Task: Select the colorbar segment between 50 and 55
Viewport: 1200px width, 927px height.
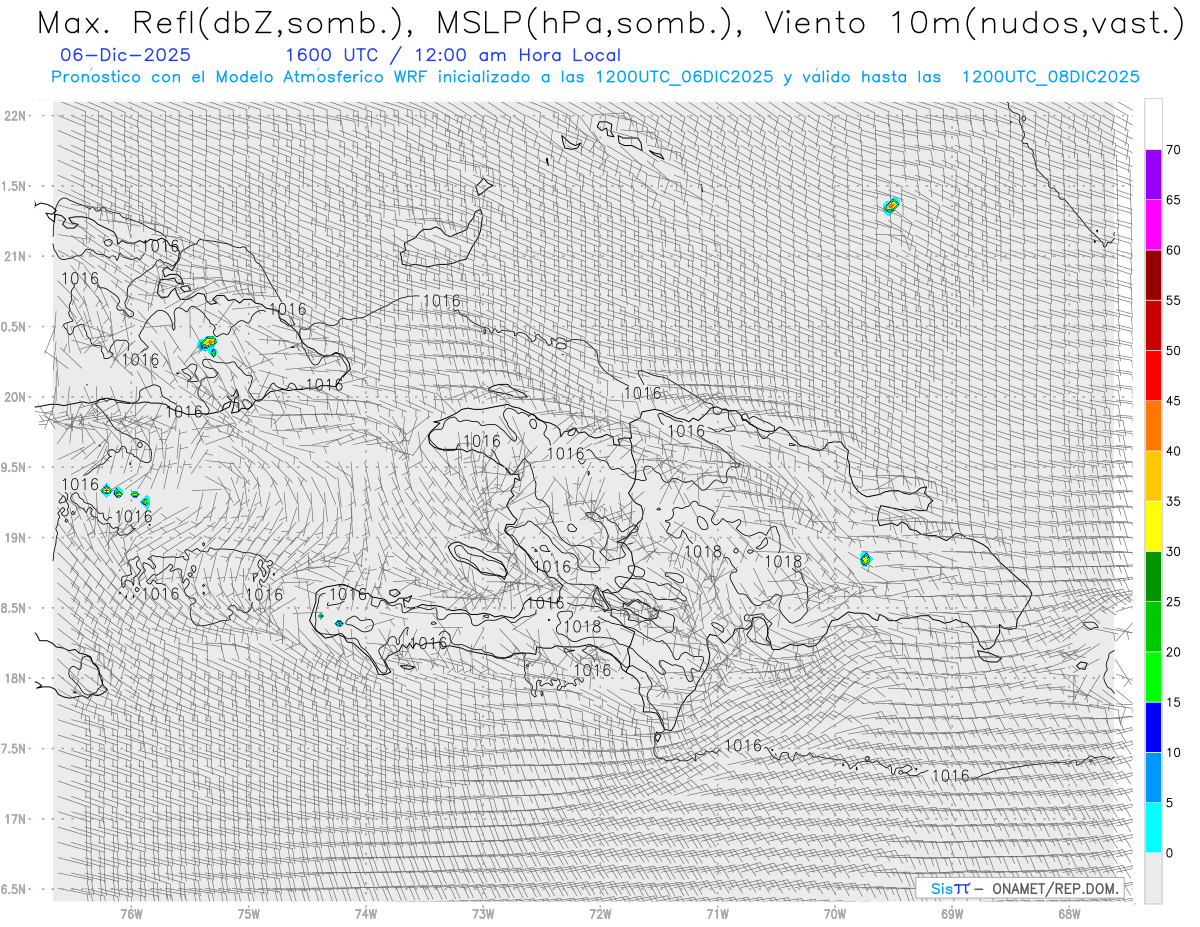Action: [1153, 325]
